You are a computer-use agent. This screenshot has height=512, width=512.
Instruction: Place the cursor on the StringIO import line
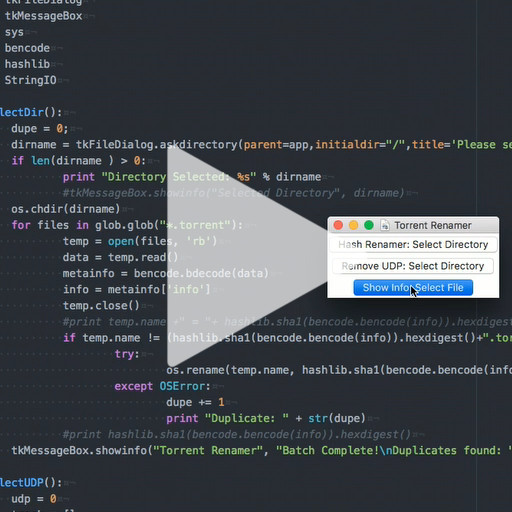30,80
